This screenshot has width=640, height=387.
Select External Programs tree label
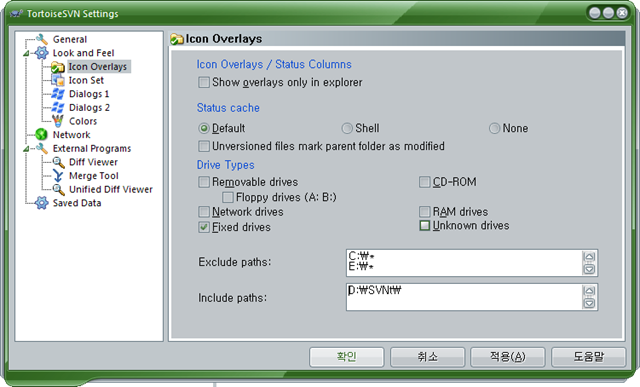click(92, 148)
